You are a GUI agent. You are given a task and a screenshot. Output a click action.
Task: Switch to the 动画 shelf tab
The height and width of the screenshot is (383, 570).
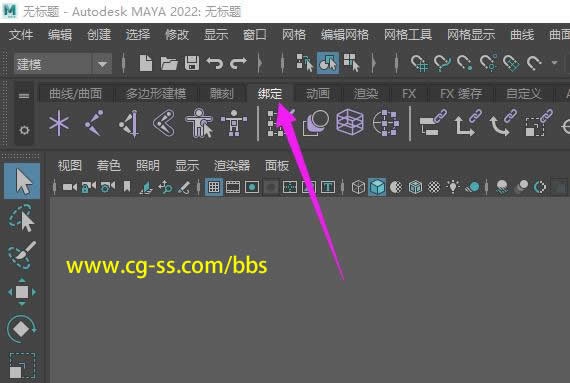318,94
